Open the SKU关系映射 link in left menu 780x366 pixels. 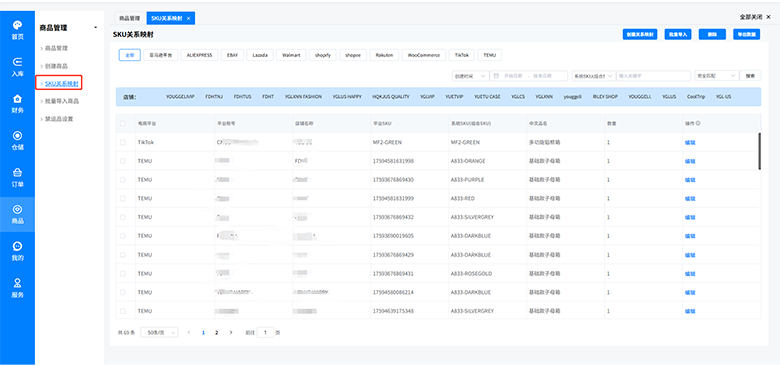pos(62,84)
